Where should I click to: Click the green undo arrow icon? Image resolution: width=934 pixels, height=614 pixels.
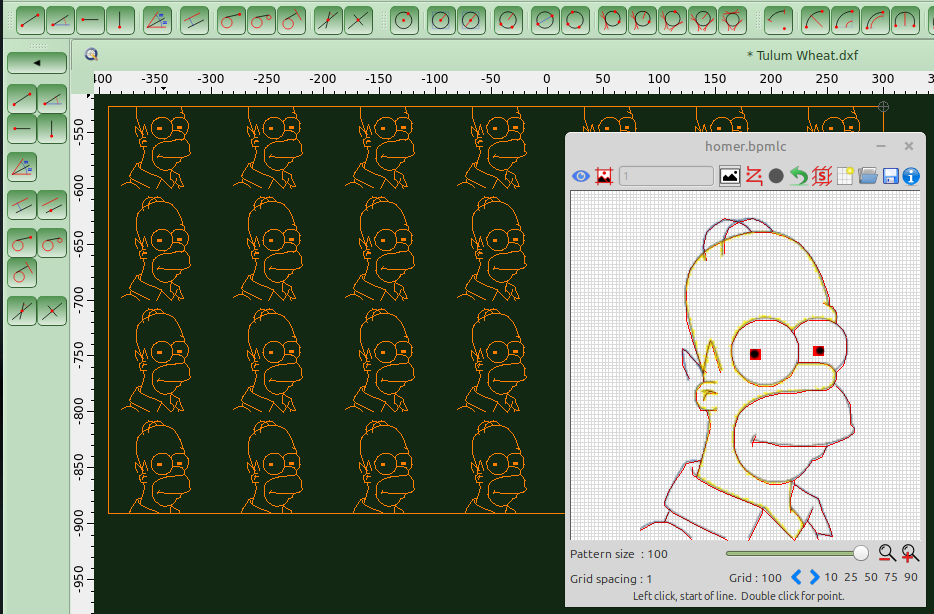click(x=798, y=176)
